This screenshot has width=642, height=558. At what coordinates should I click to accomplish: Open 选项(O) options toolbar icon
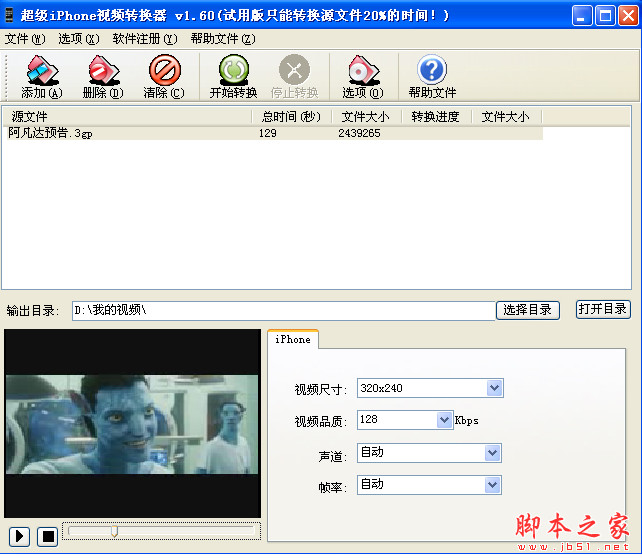(x=363, y=77)
